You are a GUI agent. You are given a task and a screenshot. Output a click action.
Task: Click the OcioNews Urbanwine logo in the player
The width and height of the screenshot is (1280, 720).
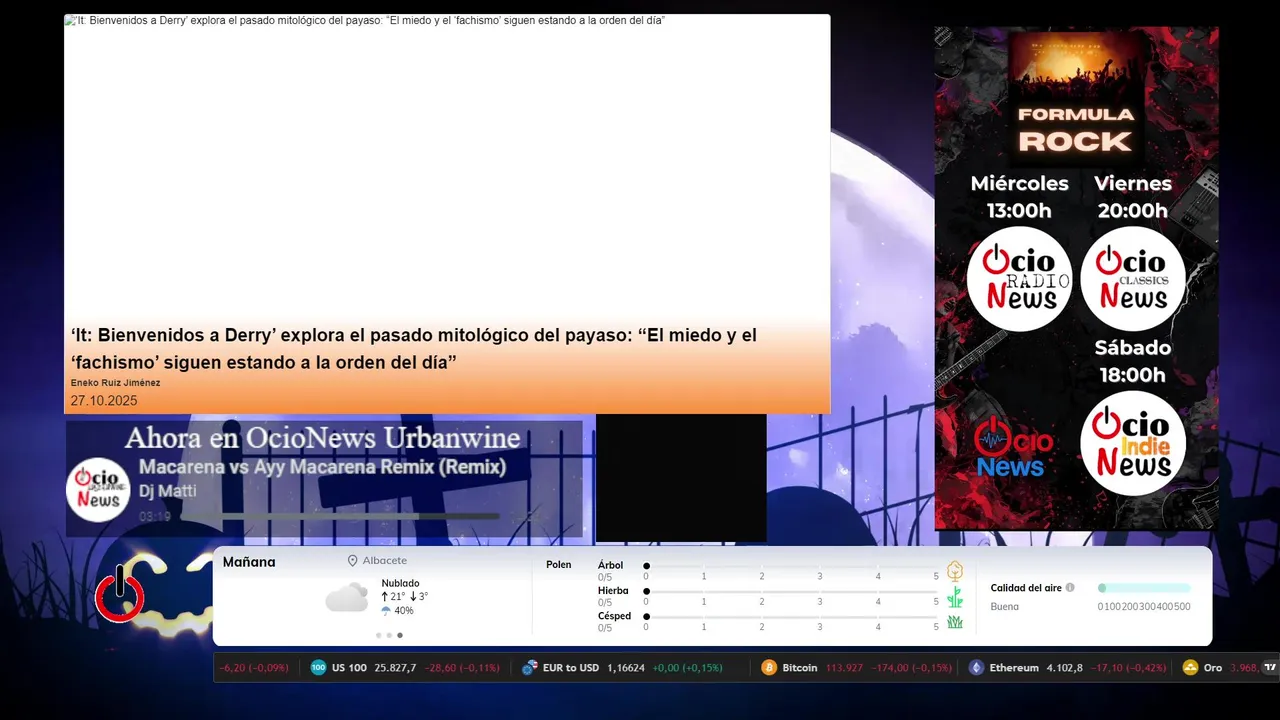point(98,490)
